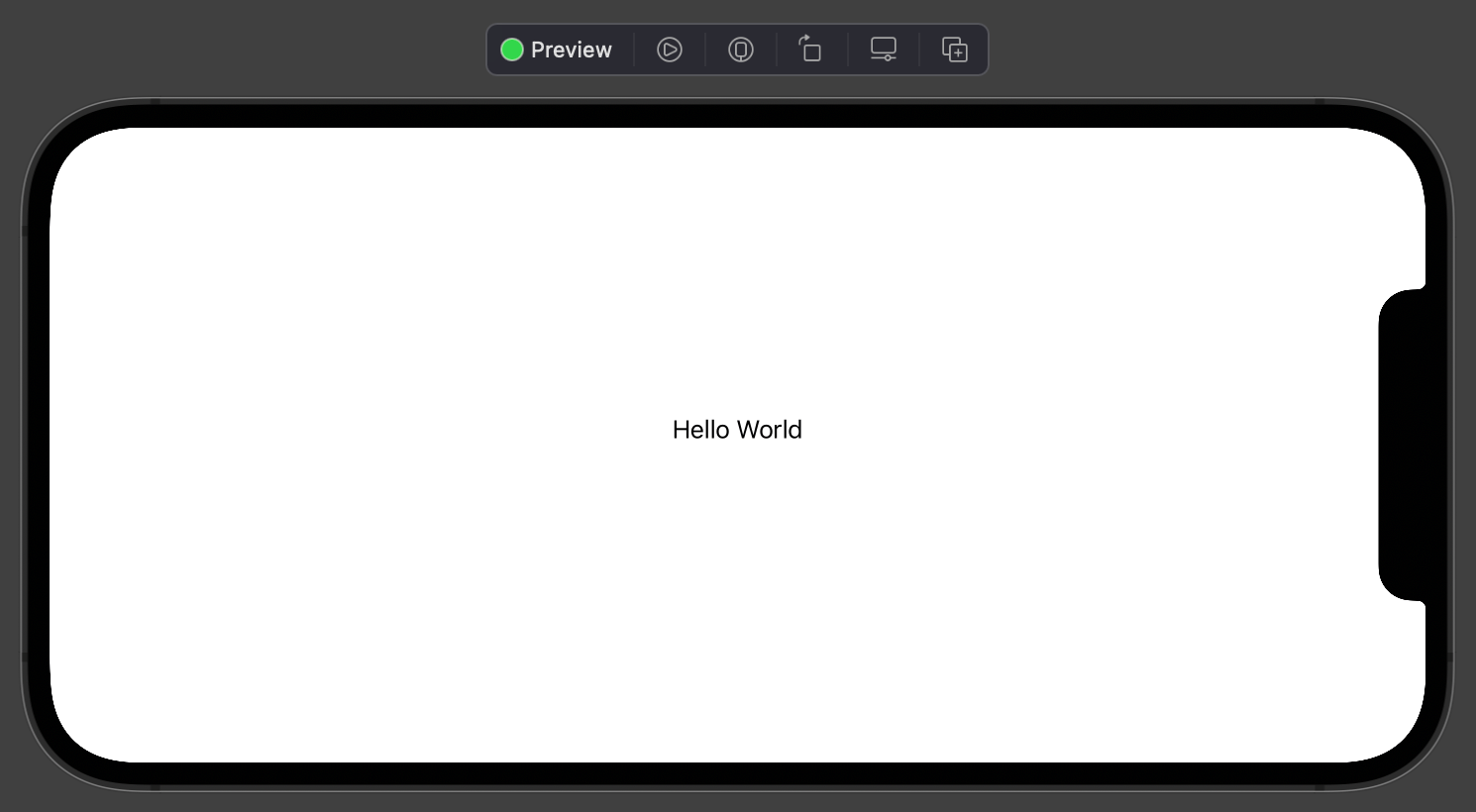This screenshot has width=1476, height=812.
Task: Click white area between Hello World and notch
Action: pos(1090,430)
